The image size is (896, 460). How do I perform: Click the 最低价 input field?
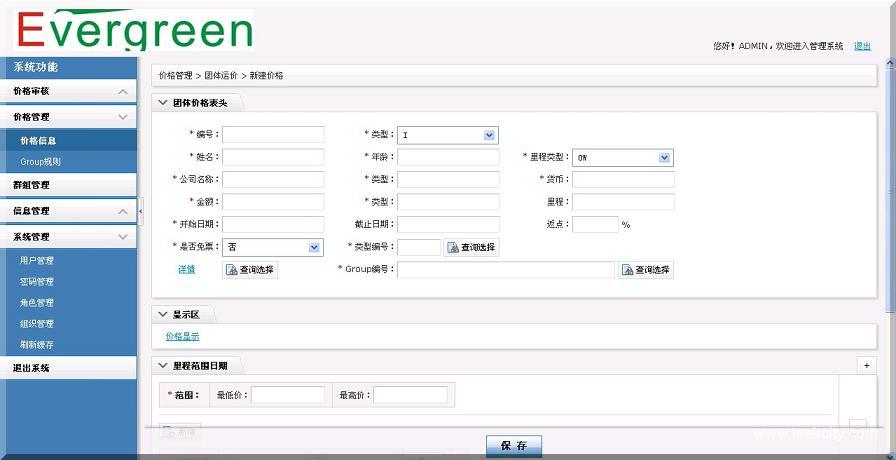coord(288,395)
